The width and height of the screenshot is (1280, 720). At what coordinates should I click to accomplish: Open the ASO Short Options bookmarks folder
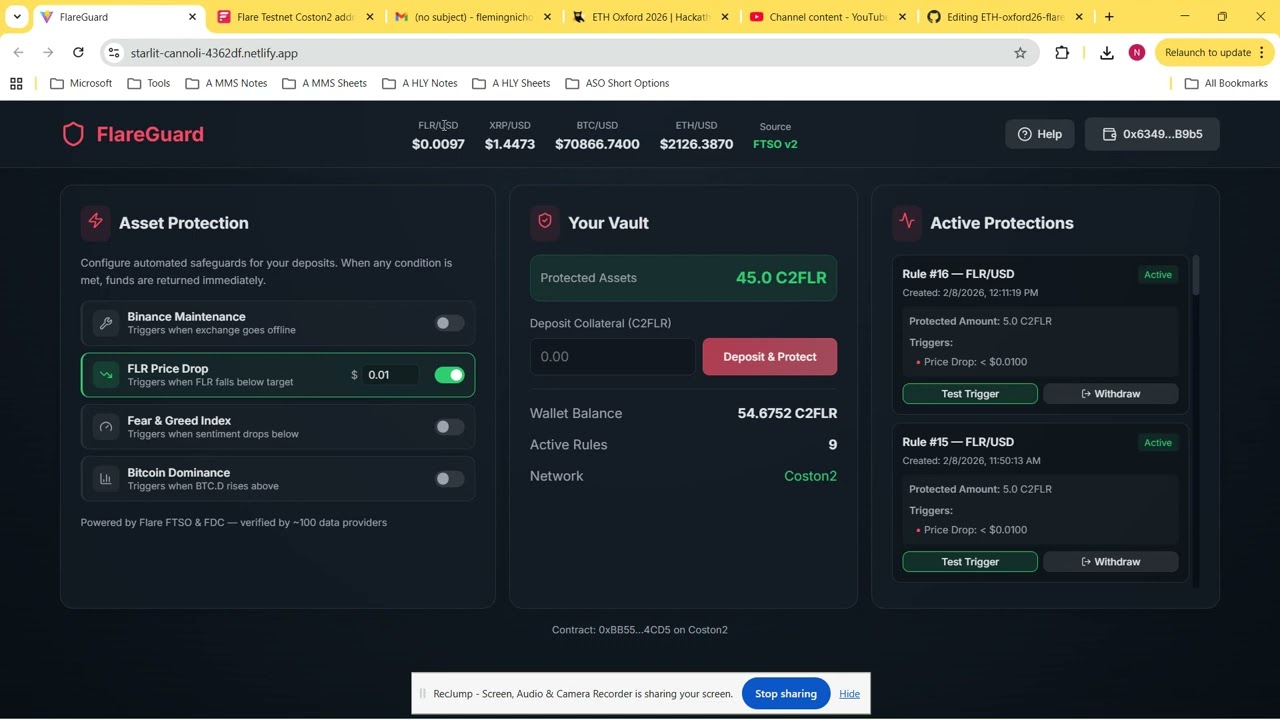618,83
